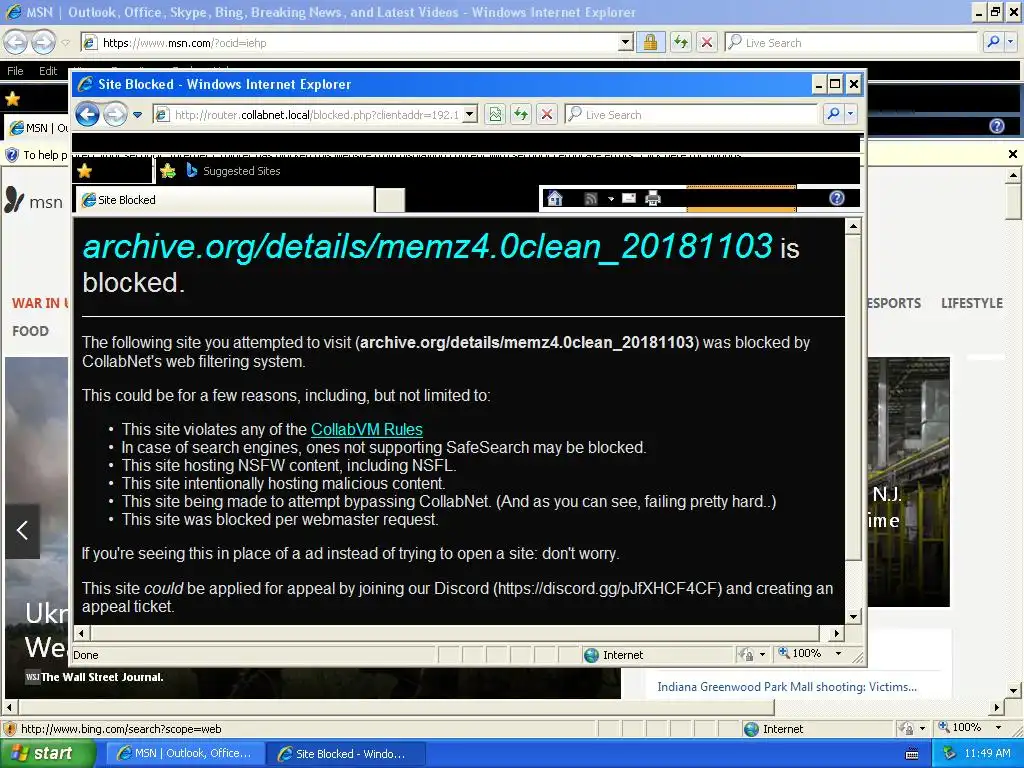Open the LIFESTYLE category on MSN
This screenshot has height=768, width=1024.
(971, 303)
